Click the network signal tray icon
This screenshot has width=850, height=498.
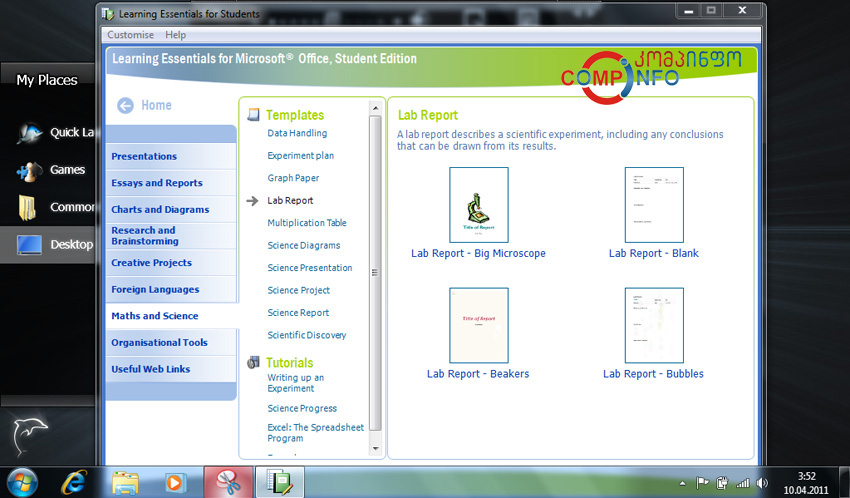pos(743,483)
